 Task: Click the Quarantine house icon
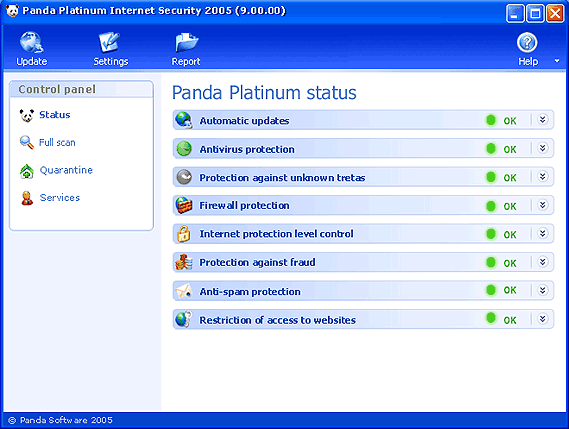[x=27, y=171]
